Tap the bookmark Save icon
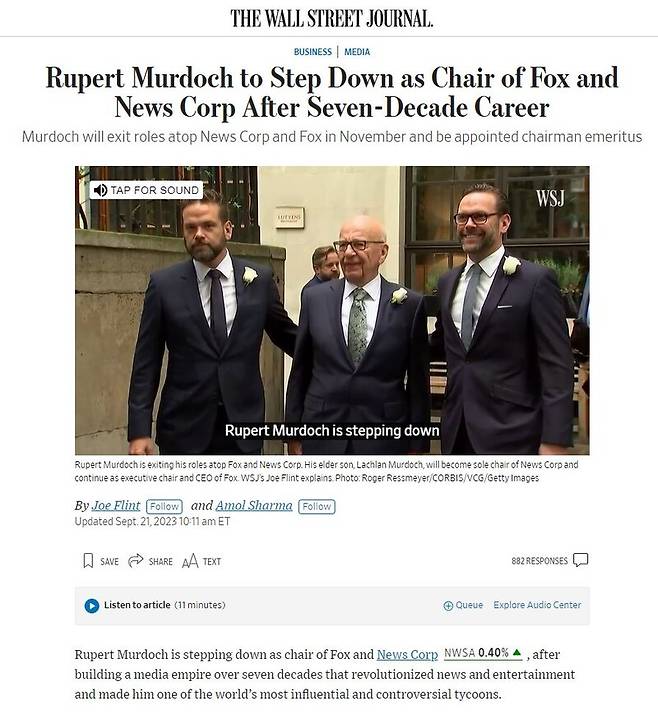 pyautogui.click(x=88, y=561)
